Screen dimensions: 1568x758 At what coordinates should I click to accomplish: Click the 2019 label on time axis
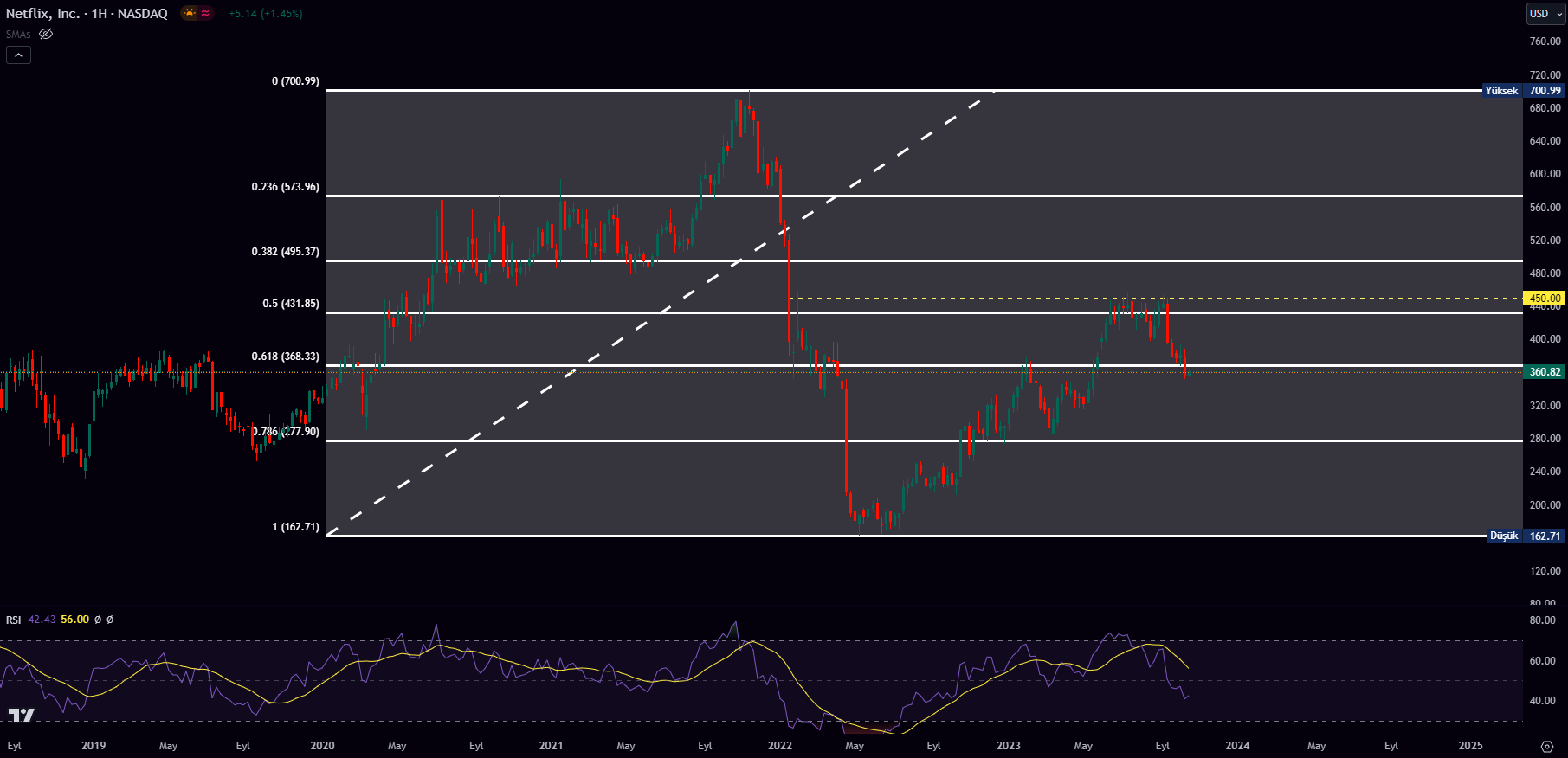pyautogui.click(x=94, y=746)
